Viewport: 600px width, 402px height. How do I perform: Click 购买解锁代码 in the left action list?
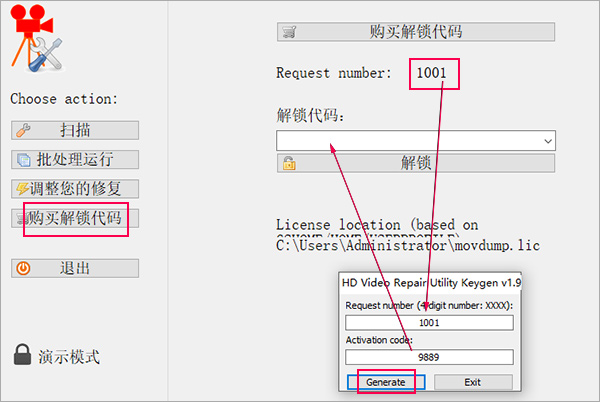[x=75, y=218]
